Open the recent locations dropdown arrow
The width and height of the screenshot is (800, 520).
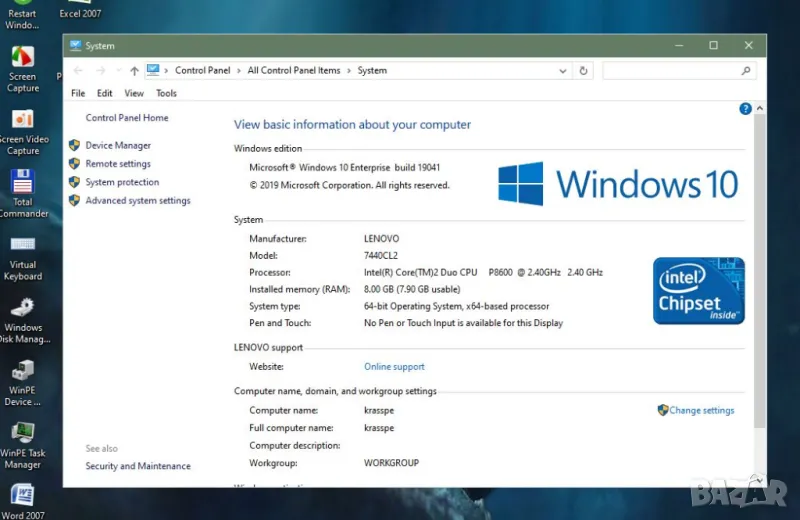pos(118,71)
